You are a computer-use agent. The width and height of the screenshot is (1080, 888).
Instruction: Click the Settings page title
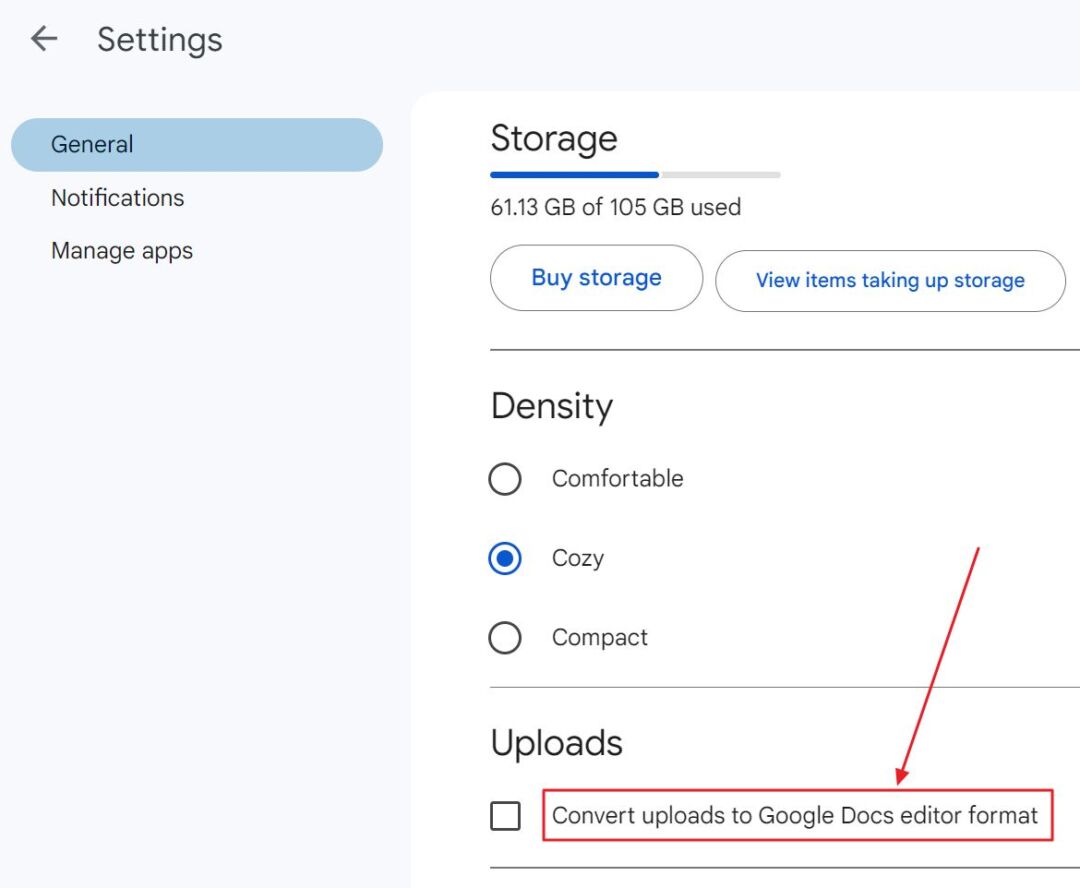click(x=160, y=40)
